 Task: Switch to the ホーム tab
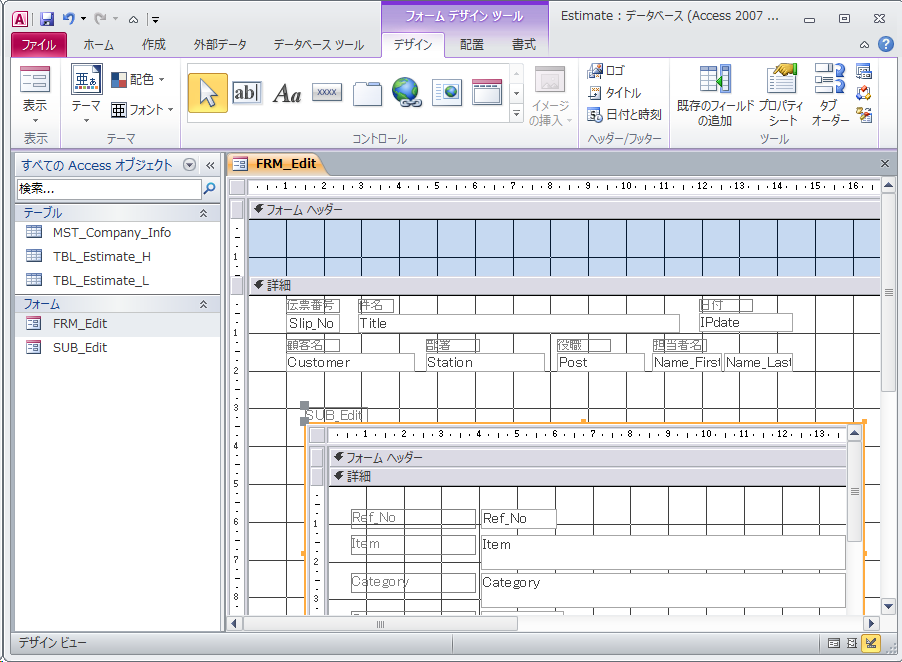(x=98, y=44)
